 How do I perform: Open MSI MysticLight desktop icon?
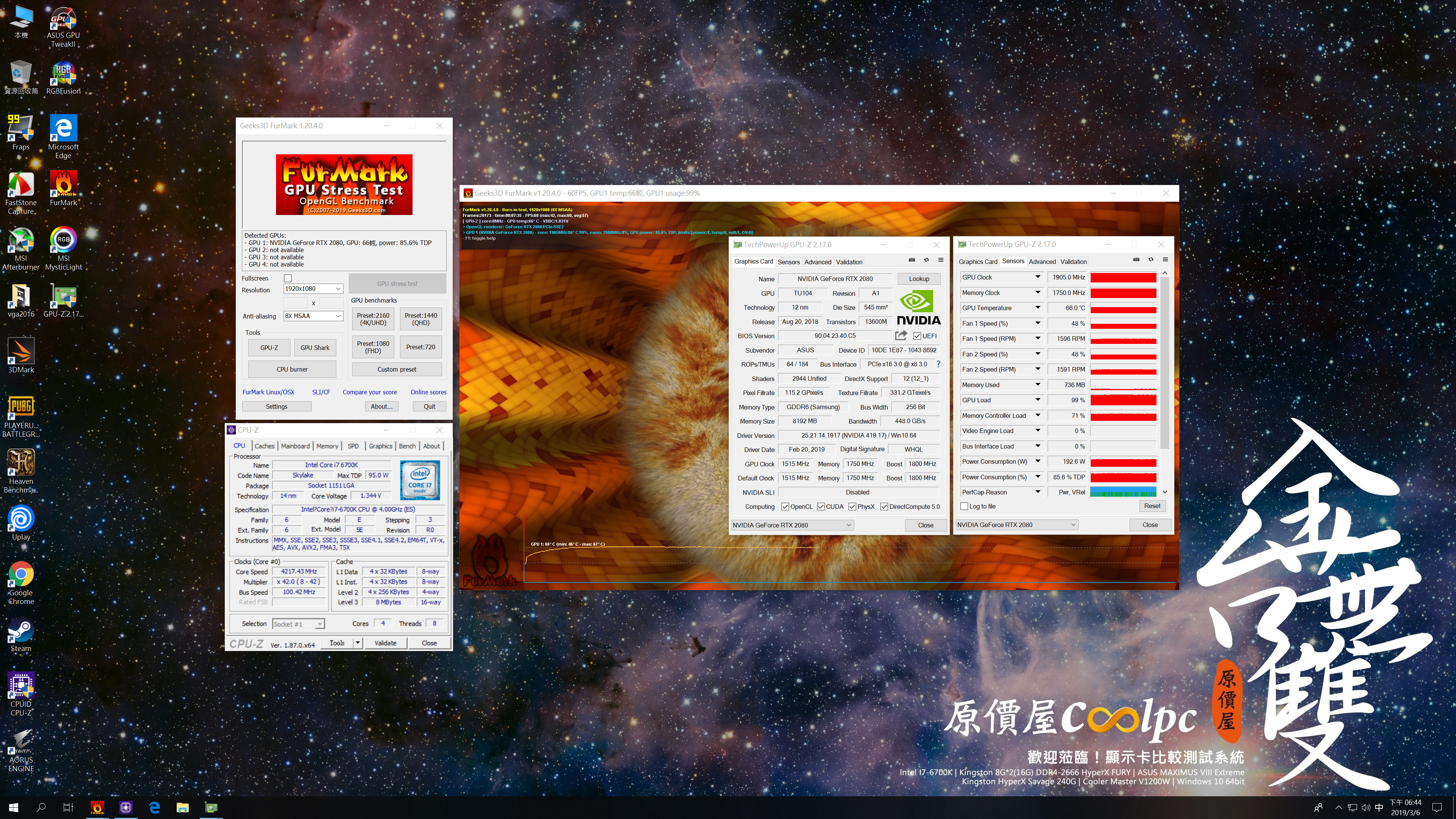[63, 248]
